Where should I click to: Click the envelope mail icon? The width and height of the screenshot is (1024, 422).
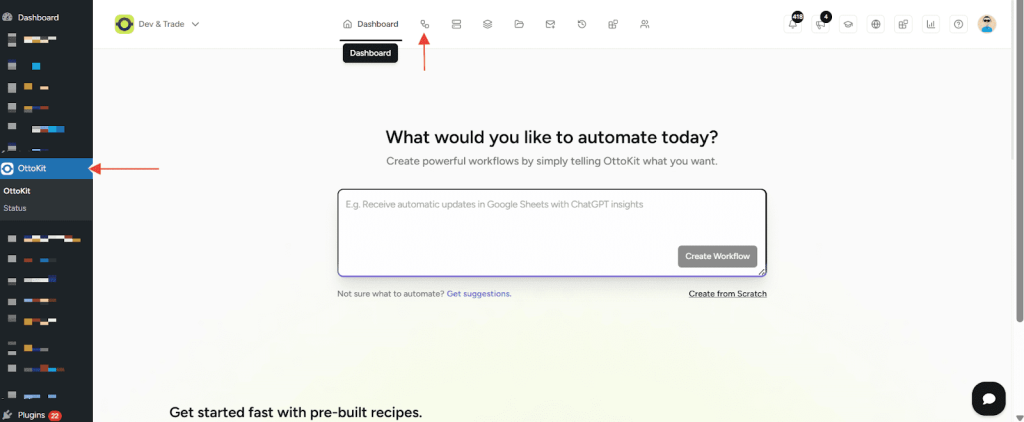[550, 24]
